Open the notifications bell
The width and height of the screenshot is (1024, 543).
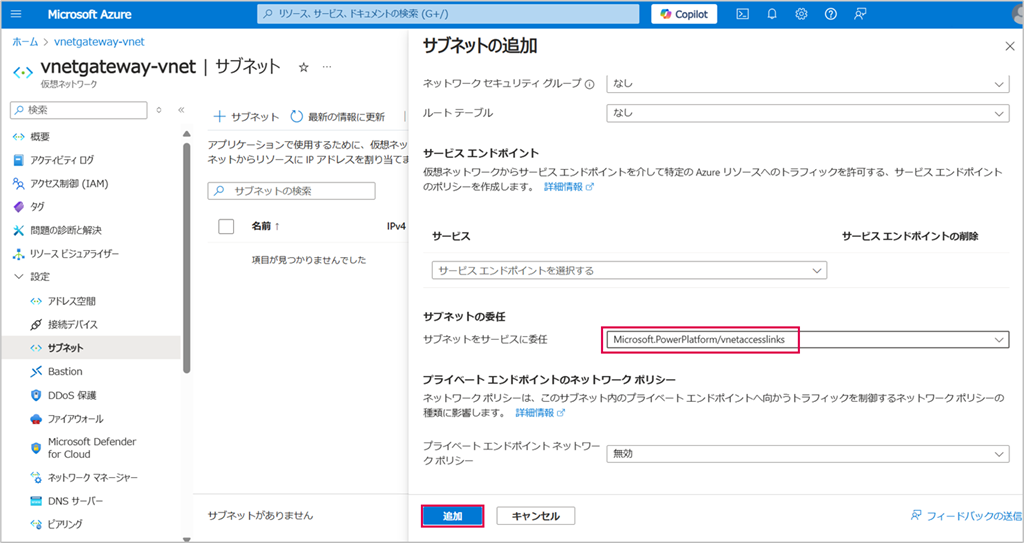772,14
